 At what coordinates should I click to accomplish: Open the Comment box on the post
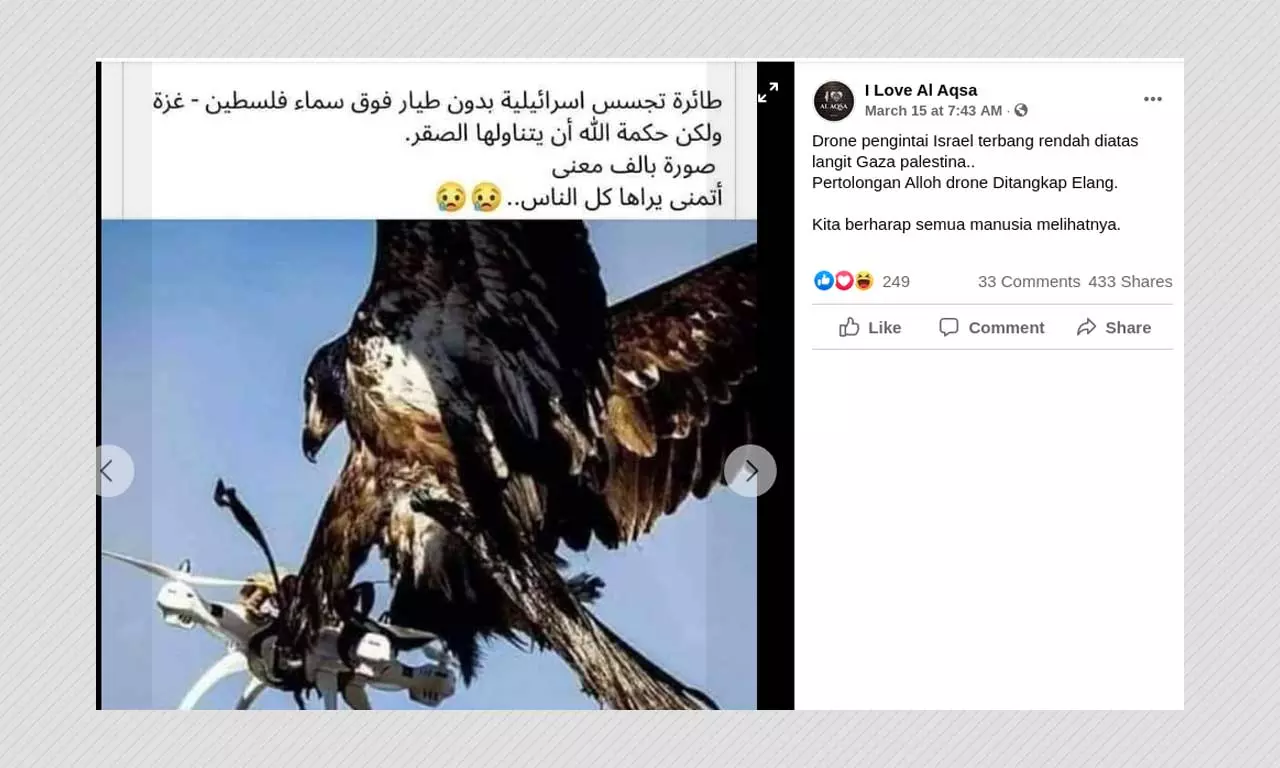991,327
